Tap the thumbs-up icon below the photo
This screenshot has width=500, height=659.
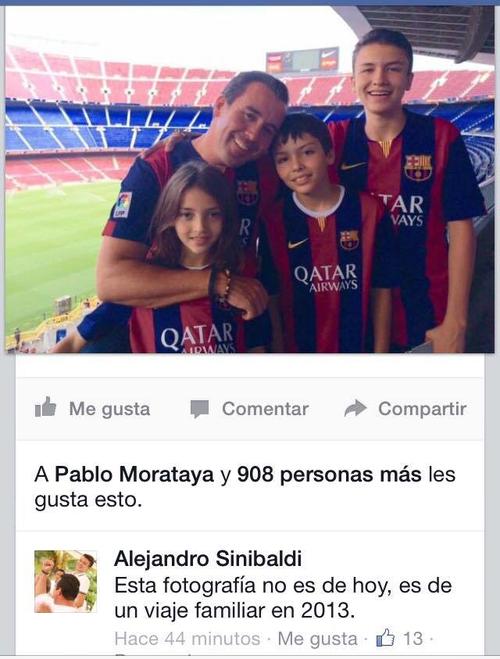pos(45,407)
